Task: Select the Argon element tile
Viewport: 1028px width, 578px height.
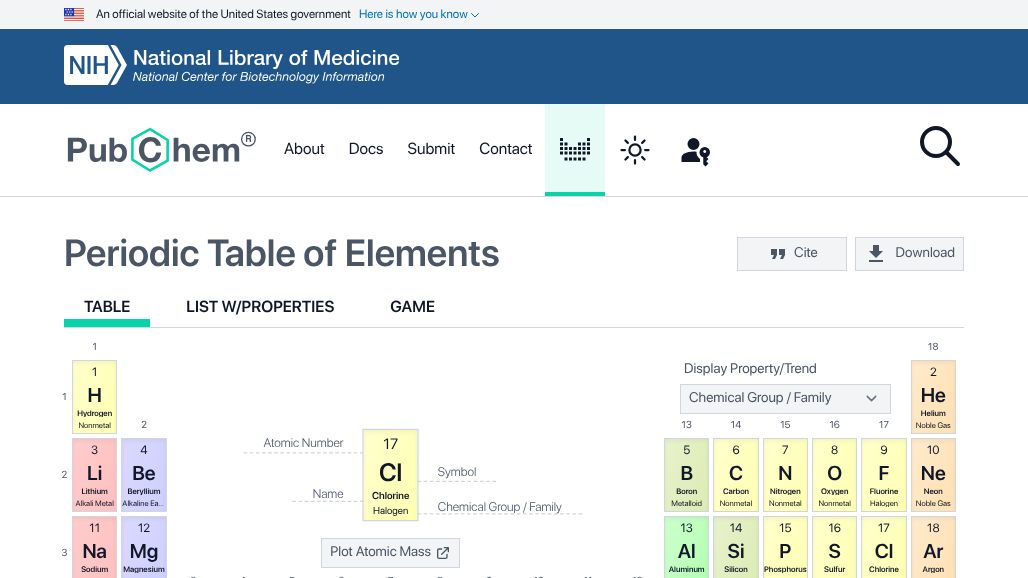Action: [x=933, y=547]
